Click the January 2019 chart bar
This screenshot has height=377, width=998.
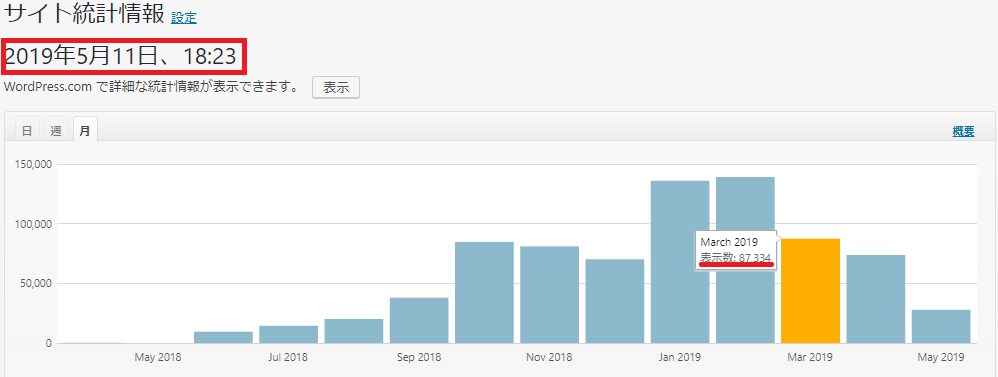click(x=680, y=262)
